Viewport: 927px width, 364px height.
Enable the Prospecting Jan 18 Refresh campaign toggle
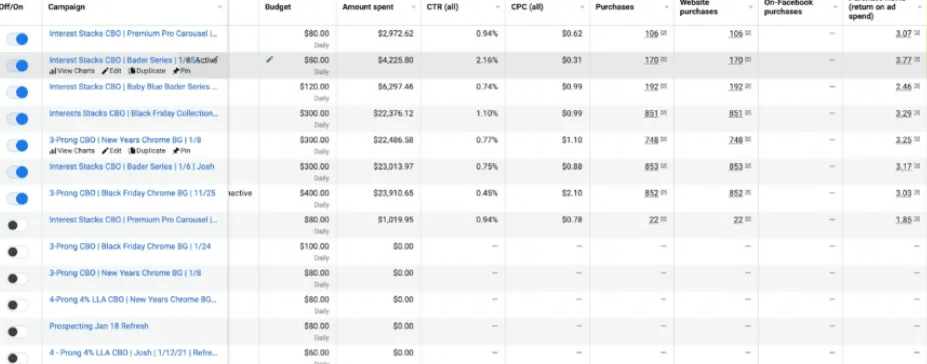click(x=17, y=332)
